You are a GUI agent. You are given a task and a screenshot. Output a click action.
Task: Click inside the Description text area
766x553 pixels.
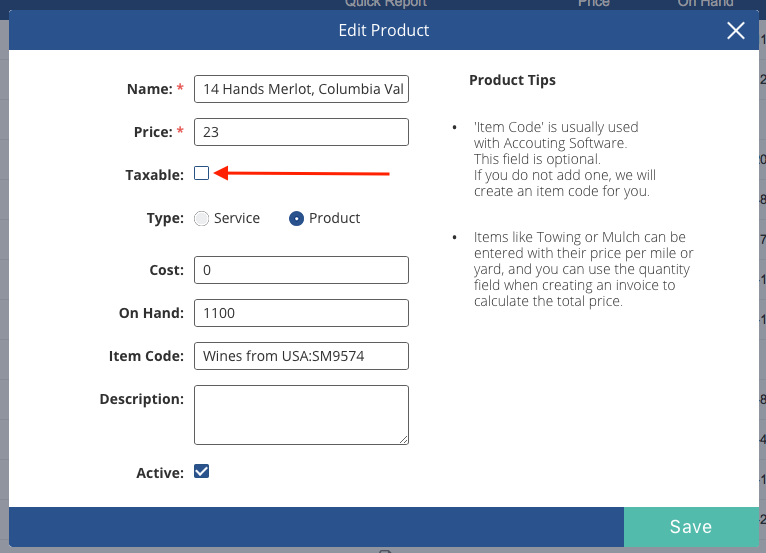[301, 415]
